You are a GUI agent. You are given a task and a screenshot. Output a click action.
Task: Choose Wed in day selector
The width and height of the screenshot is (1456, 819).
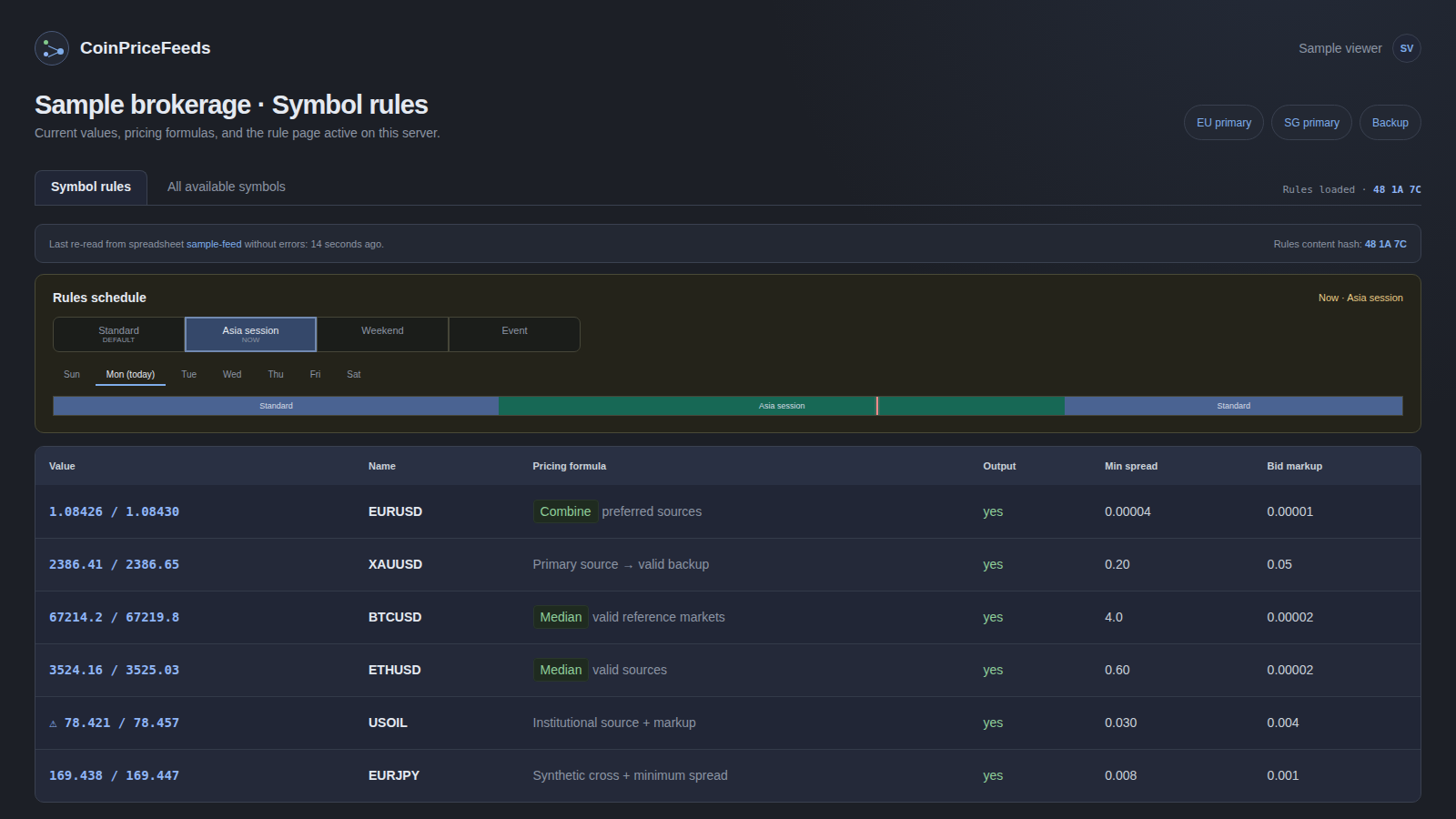pyautogui.click(x=232, y=374)
